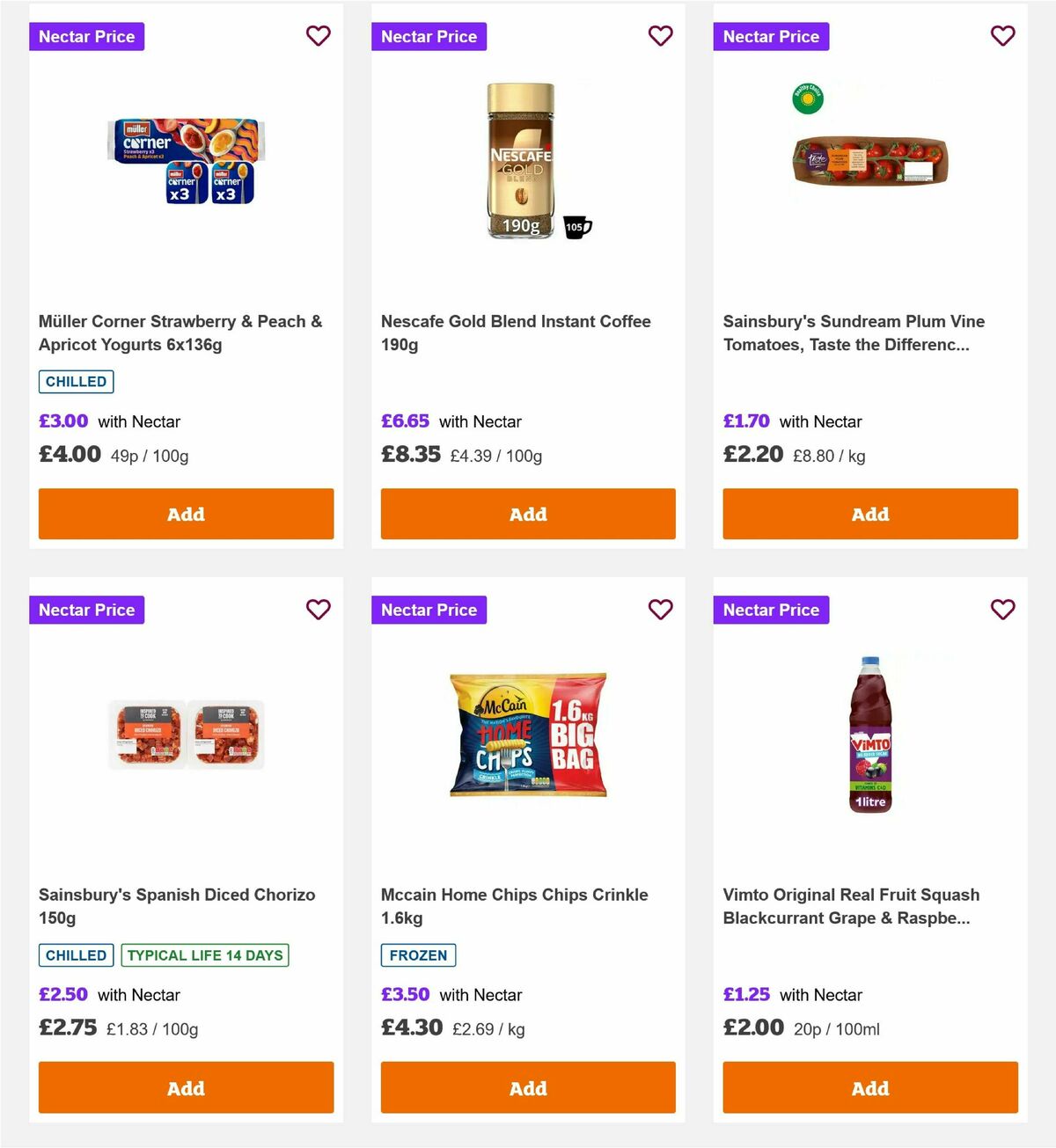Click the heart icon on the chorizo card
The image size is (1056, 1148).
point(319,609)
